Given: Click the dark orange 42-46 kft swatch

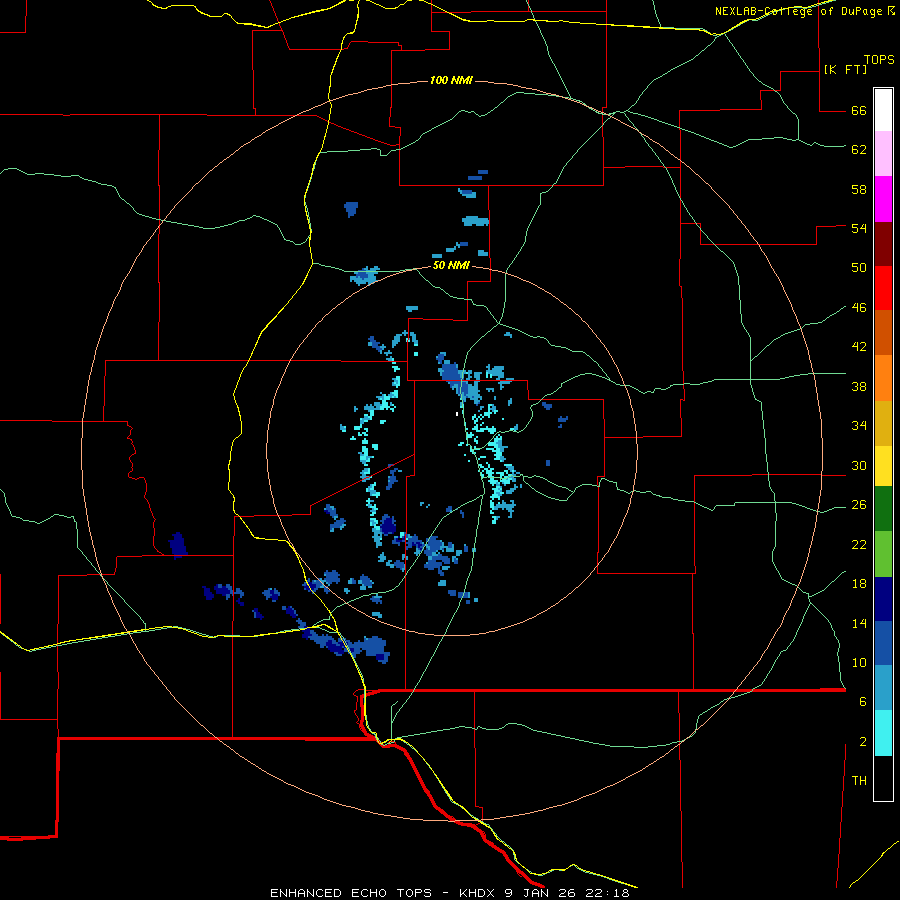Looking at the screenshot, I should pyautogui.click(x=883, y=333).
